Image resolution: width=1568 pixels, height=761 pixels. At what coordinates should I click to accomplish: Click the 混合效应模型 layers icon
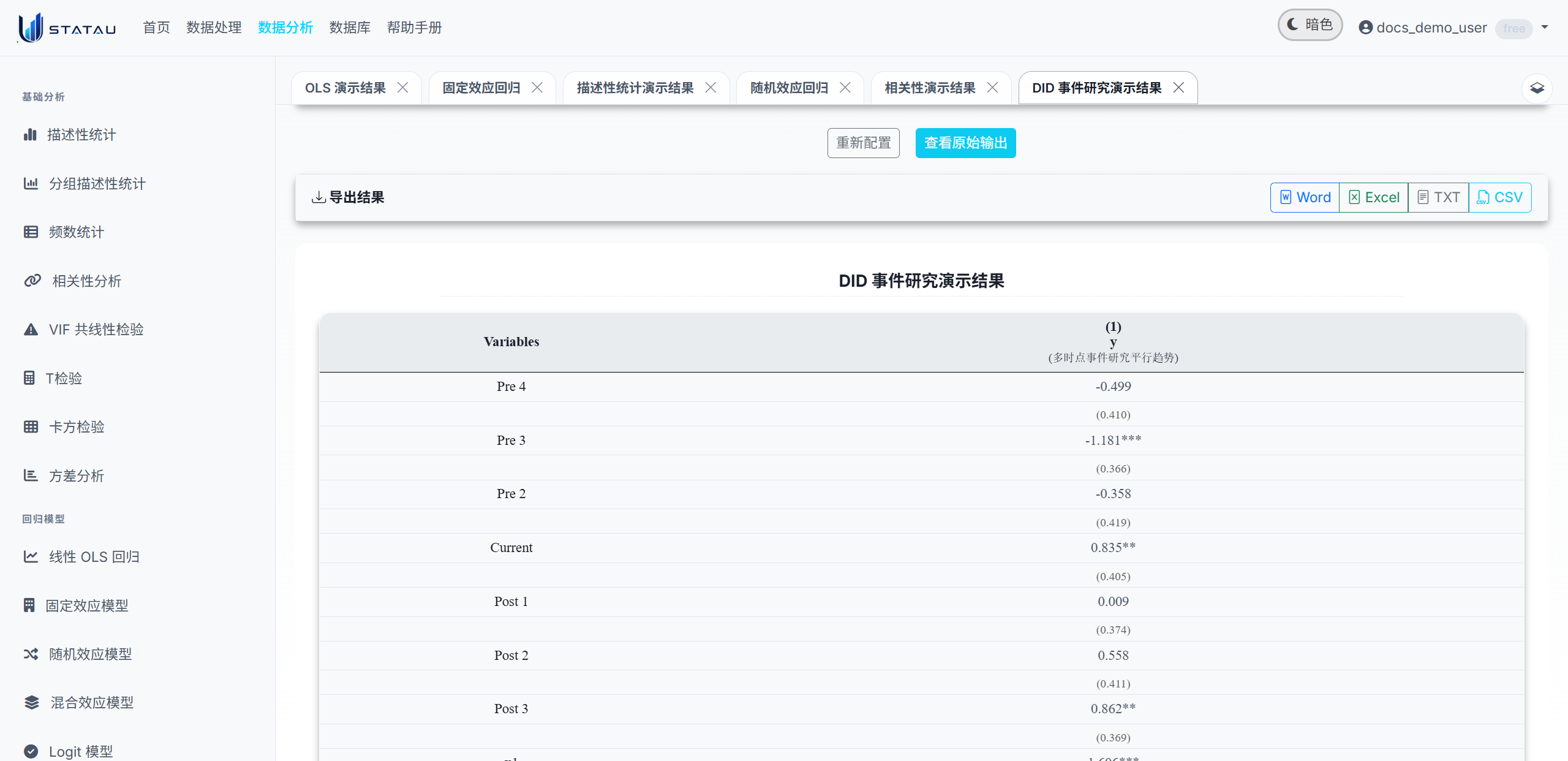[31, 702]
